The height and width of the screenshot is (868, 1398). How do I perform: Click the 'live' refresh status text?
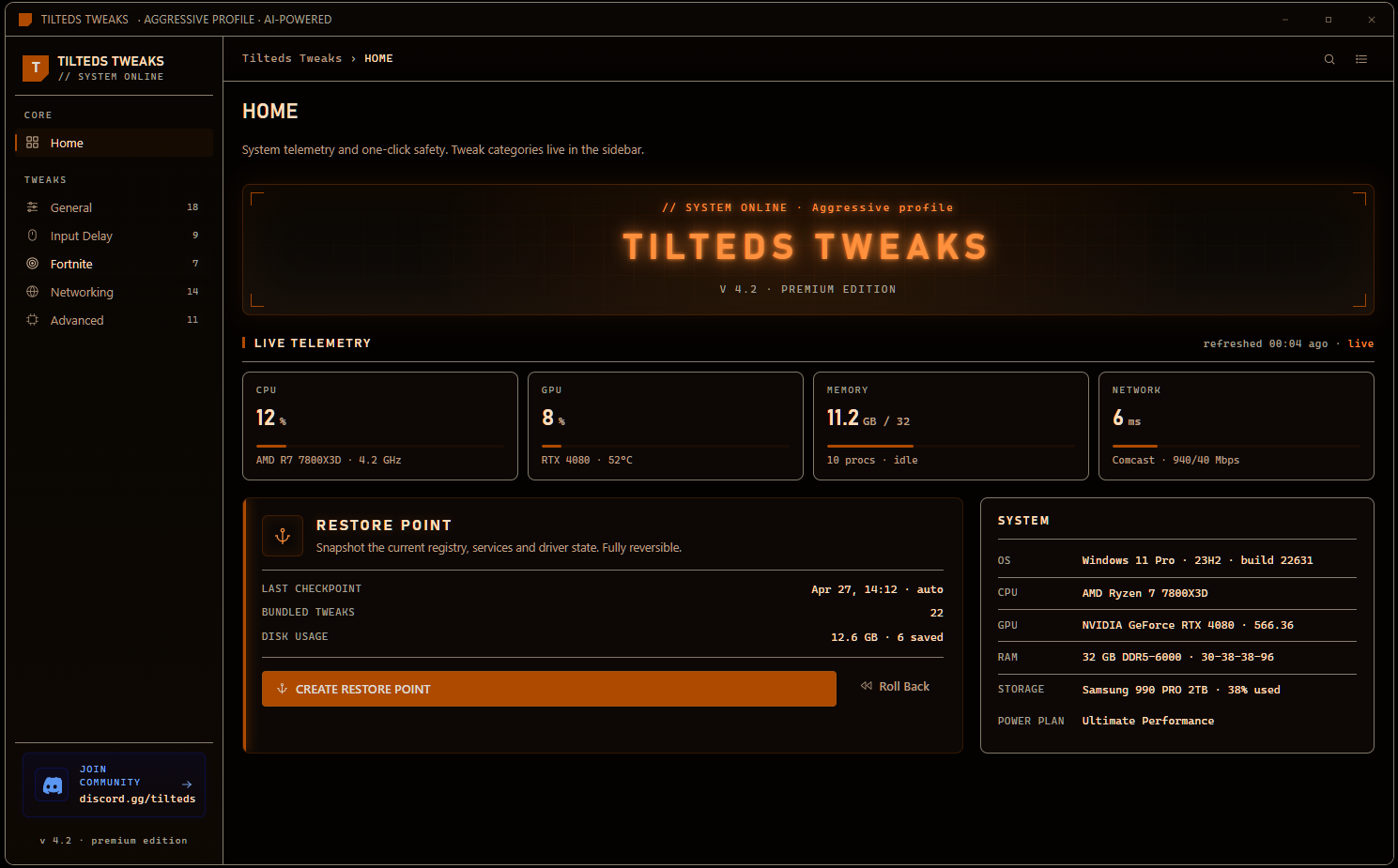pos(1360,343)
